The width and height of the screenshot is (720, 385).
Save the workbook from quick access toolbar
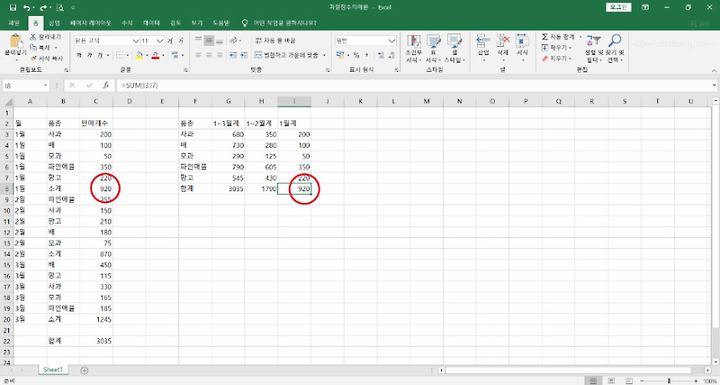[x=13, y=8]
